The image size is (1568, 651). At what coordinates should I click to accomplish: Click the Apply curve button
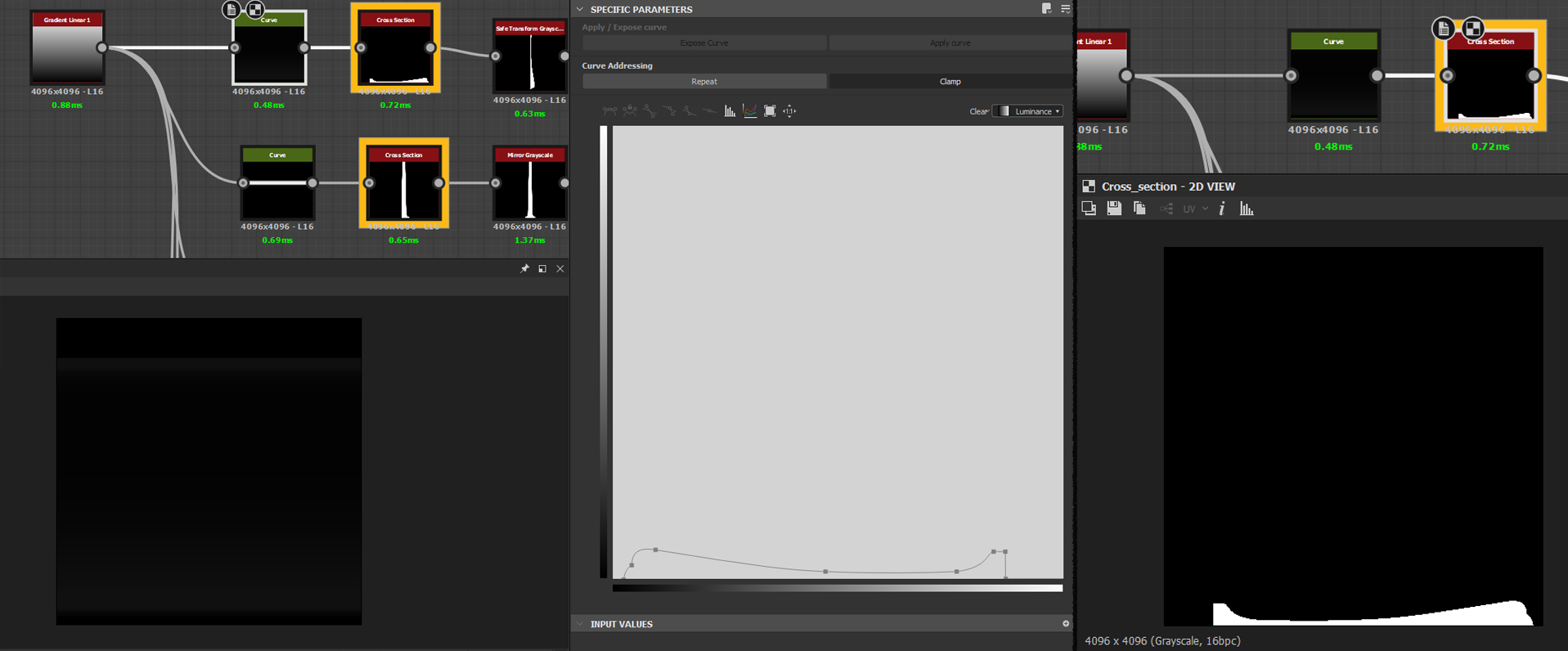pyautogui.click(x=950, y=43)
